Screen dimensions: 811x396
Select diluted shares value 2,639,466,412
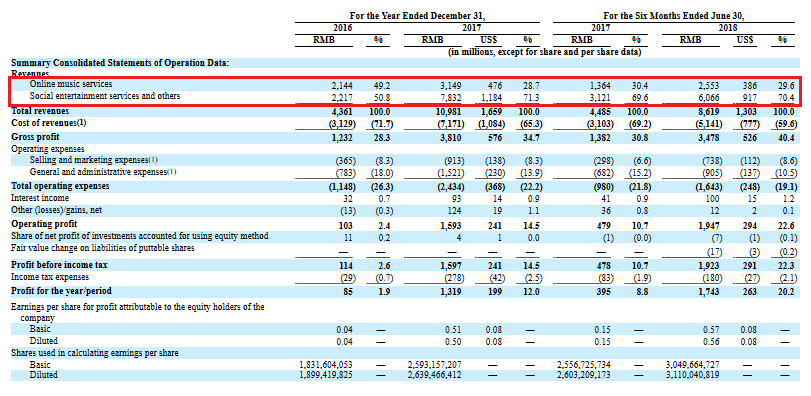434,374
